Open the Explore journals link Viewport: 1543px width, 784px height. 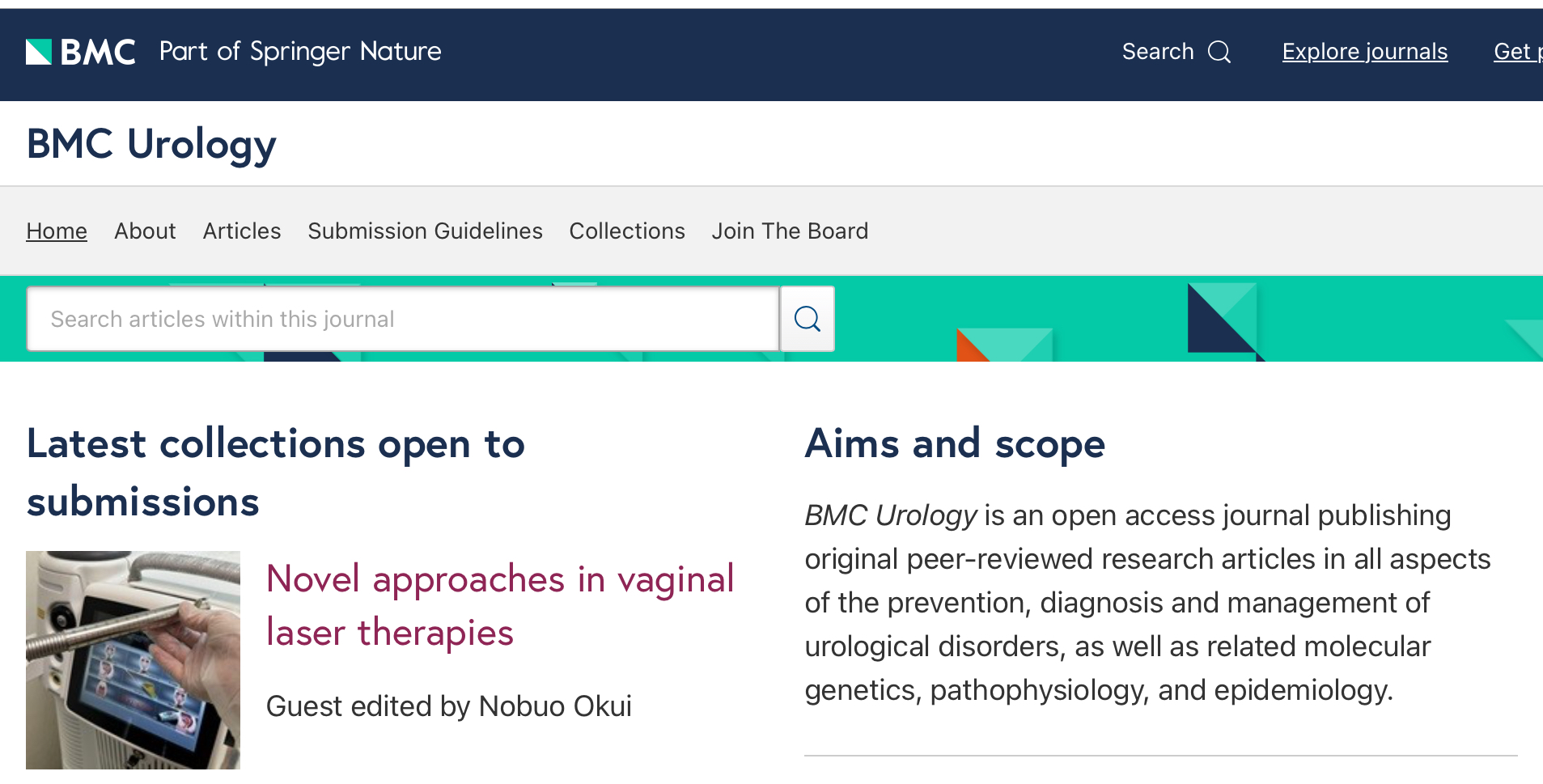pos(1364,52)
